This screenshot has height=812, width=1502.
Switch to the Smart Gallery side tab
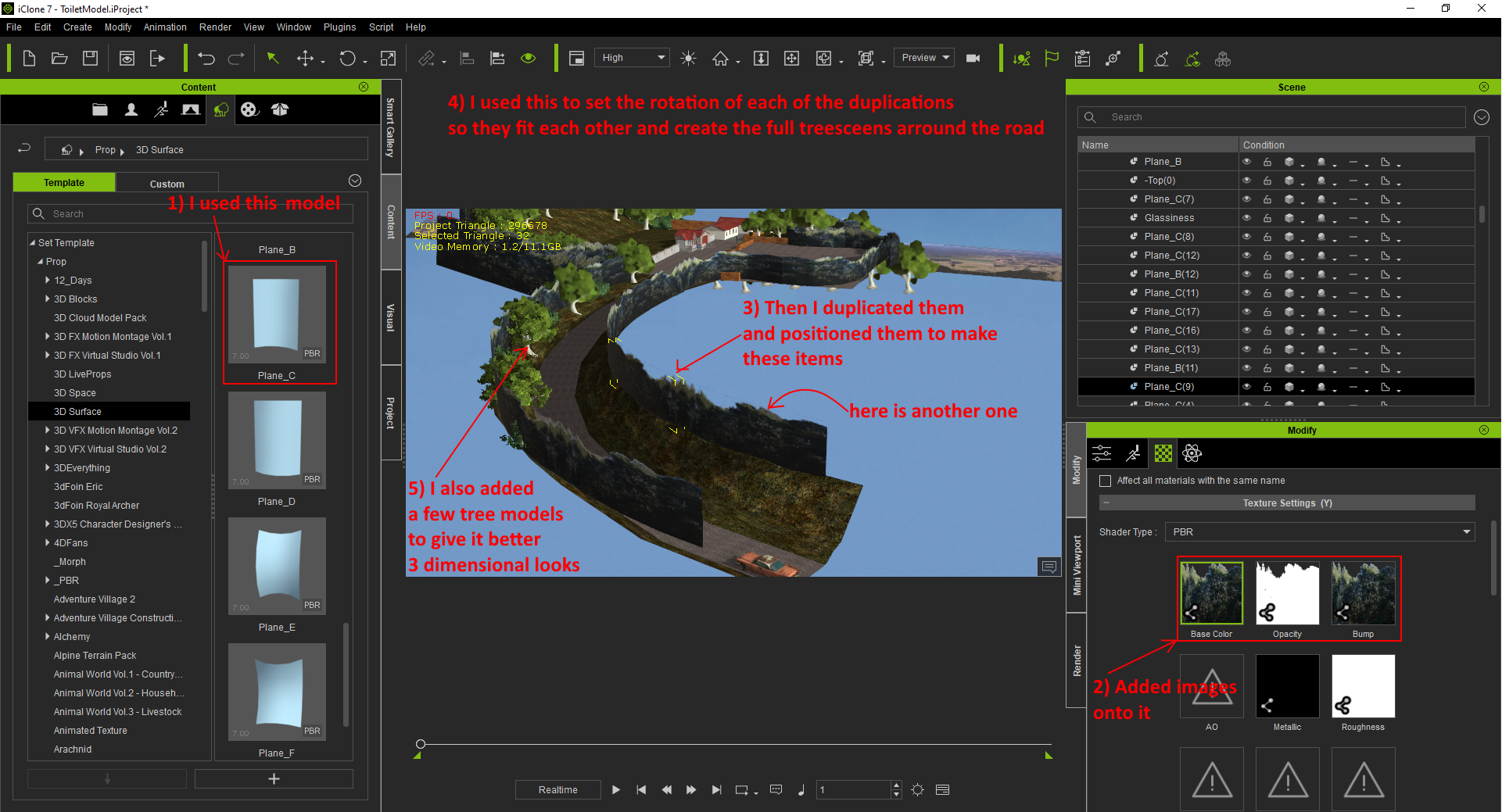391,127
